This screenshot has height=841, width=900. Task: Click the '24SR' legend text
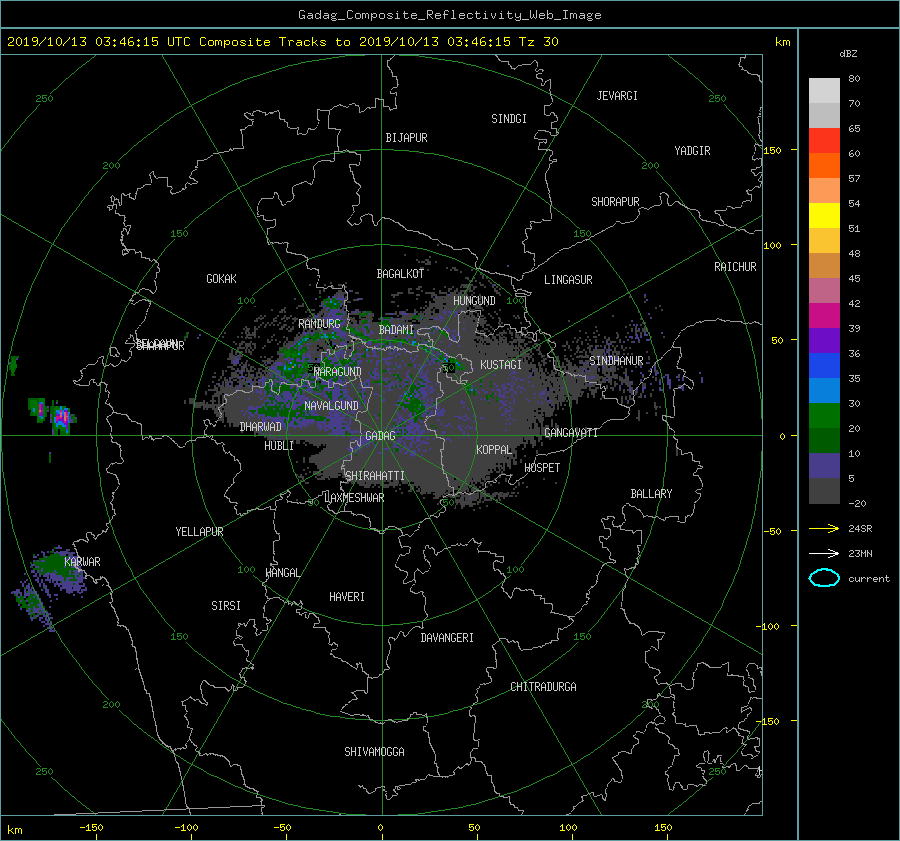[x=860, y=529]
